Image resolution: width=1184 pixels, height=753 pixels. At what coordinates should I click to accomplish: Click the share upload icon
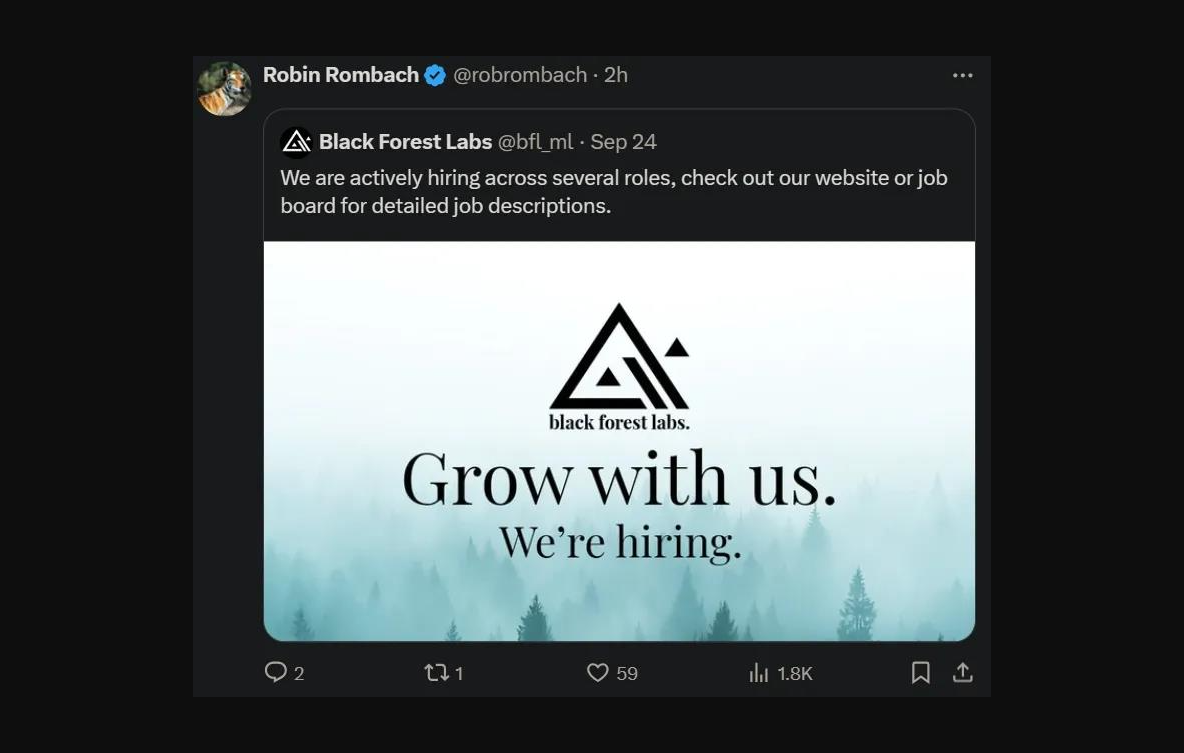962,673
